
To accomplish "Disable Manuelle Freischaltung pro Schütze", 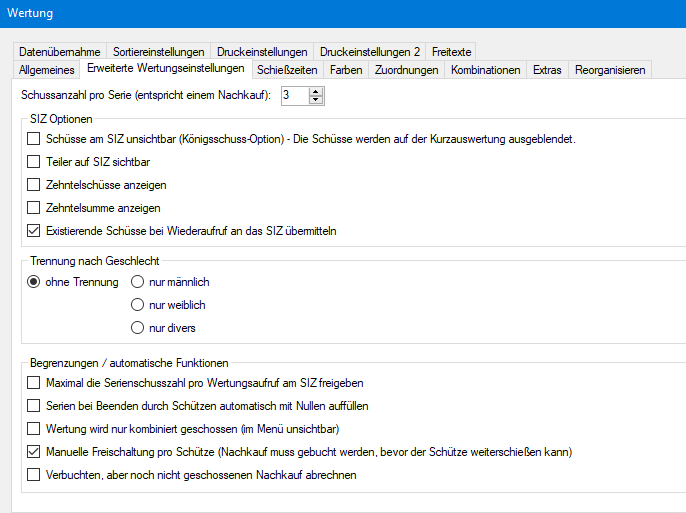I will coord(34,452).
